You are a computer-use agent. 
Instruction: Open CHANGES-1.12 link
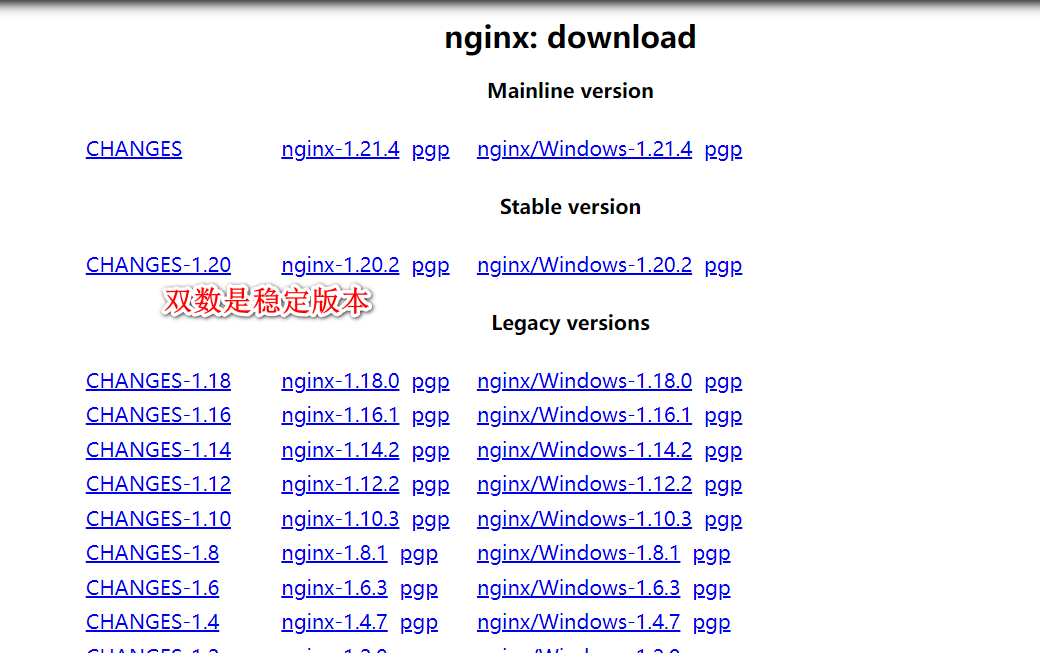point(159,484)
